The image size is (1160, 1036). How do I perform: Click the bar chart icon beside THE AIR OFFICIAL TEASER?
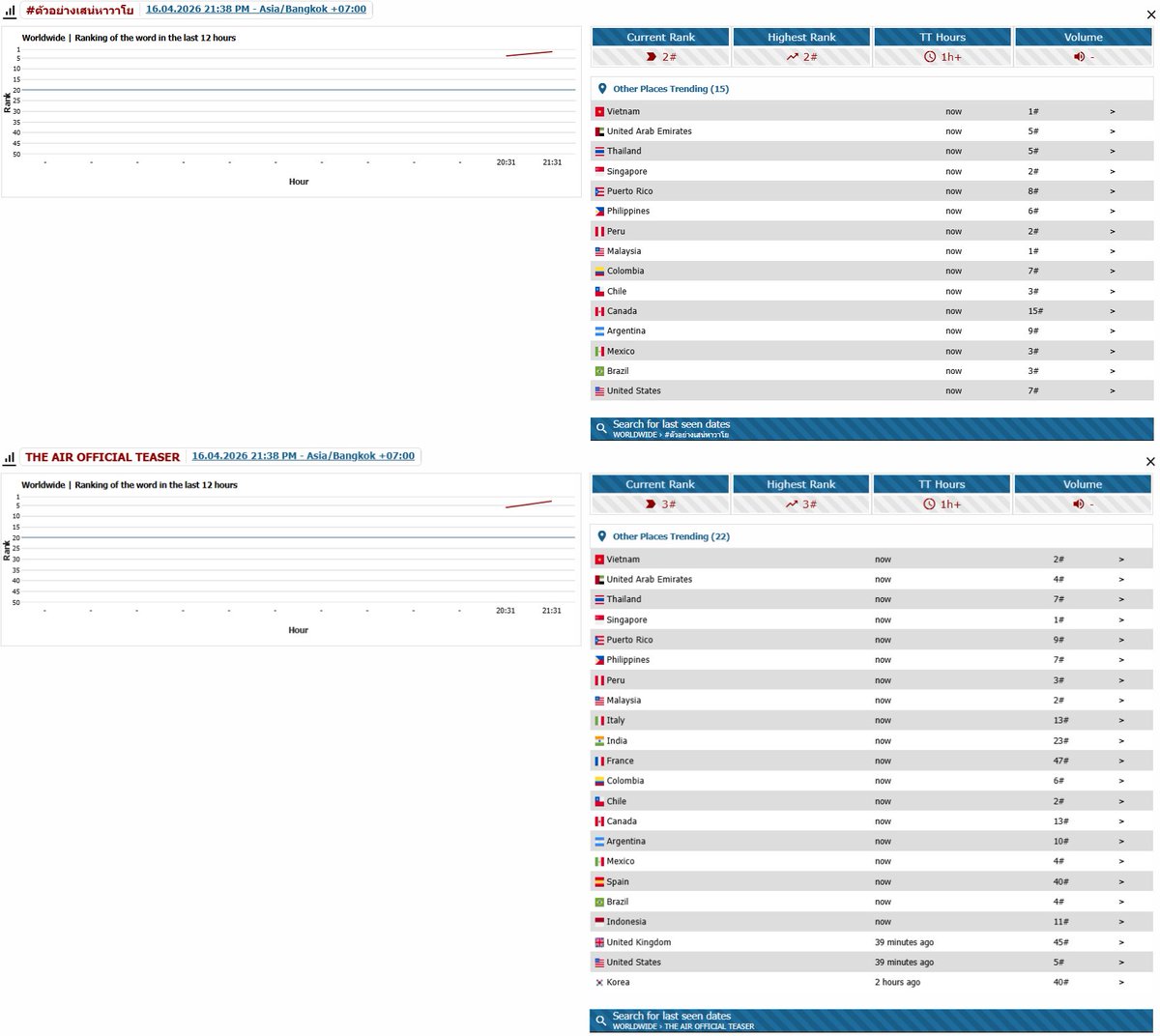click(10, 457)
